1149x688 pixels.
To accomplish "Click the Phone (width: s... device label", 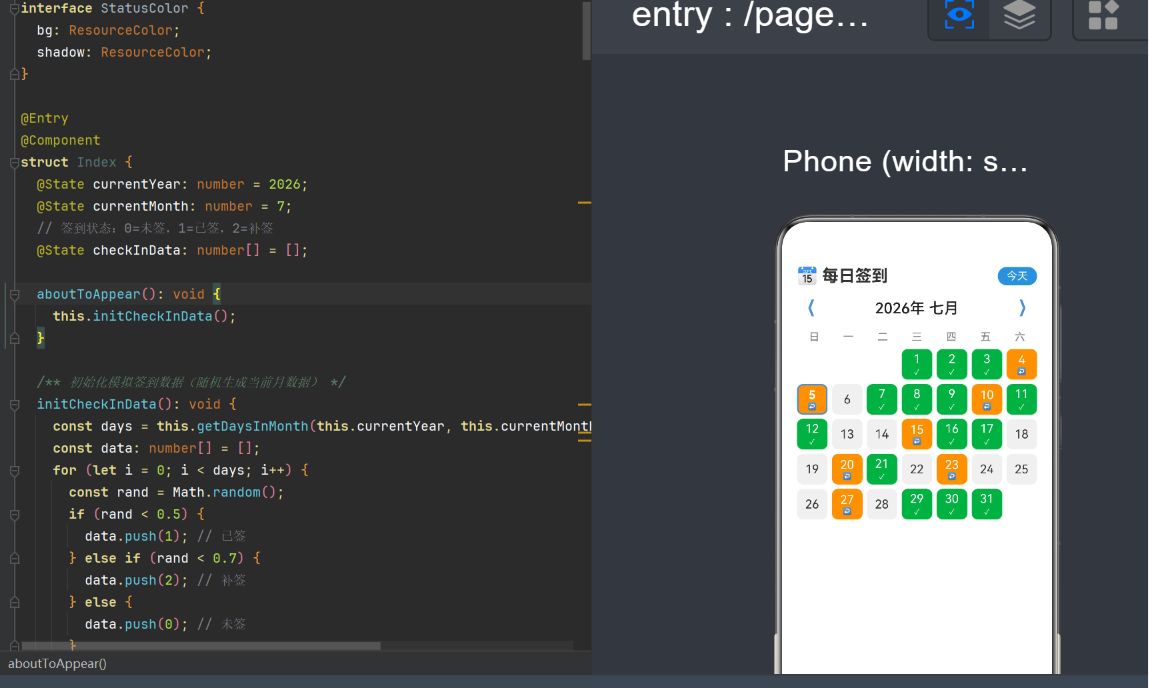I will (905, 161).
